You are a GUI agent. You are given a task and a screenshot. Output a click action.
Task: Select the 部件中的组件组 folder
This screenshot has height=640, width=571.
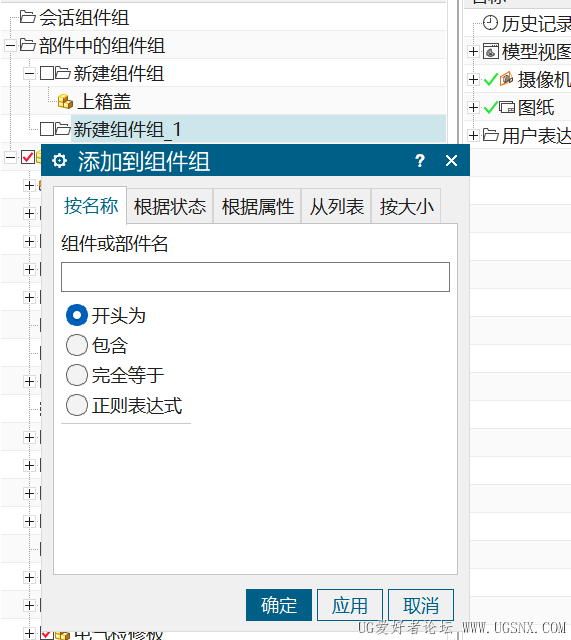point(102,45)
